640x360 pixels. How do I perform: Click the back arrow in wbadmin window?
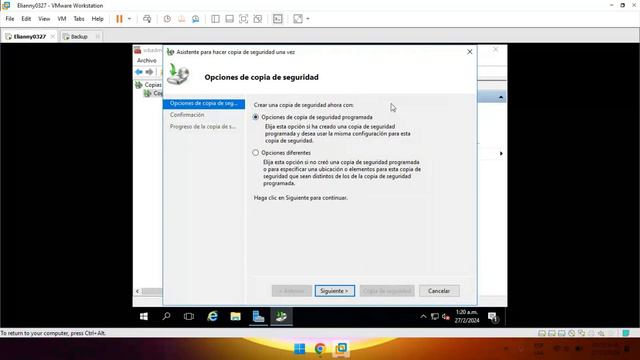pyautogui.click(x=139, y=72)
